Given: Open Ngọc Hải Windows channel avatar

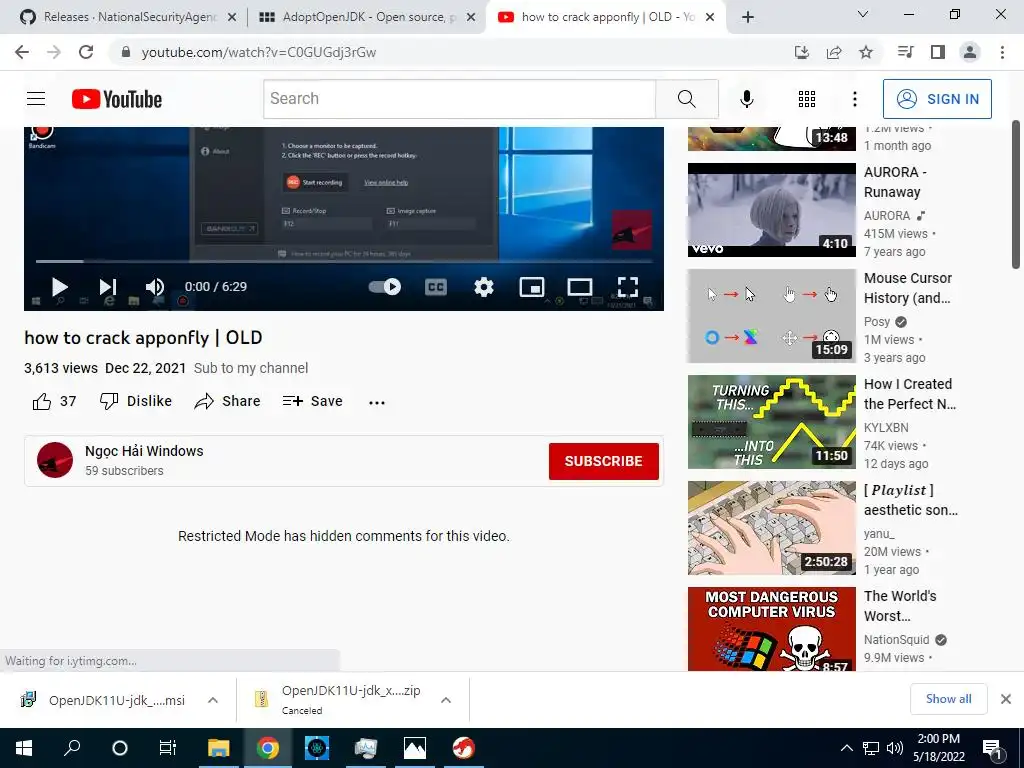Looking at the screenshot, I should coord(55,460).
